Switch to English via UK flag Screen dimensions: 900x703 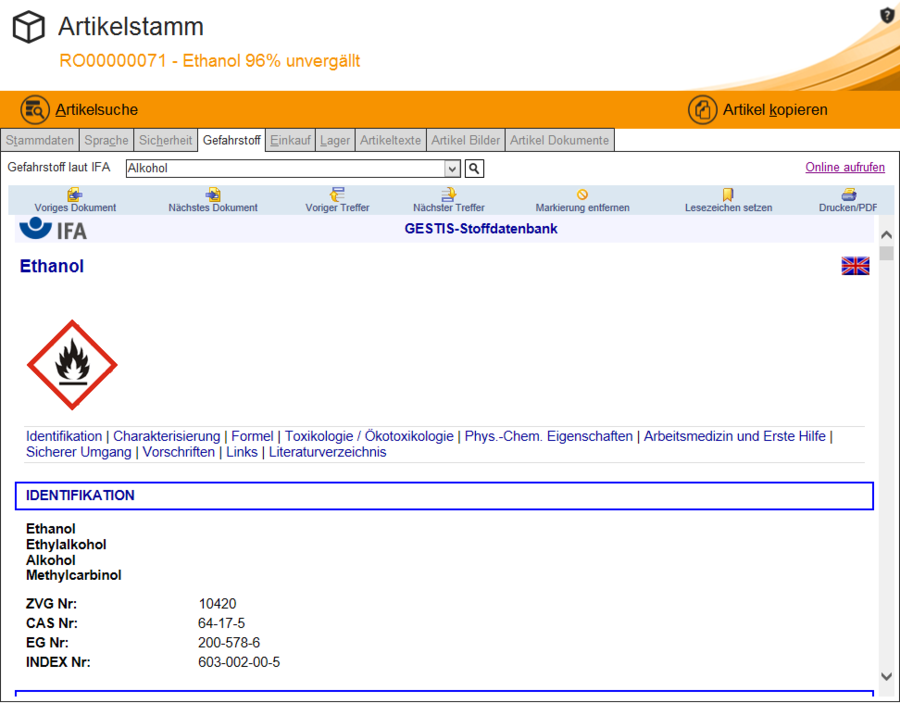[x=855, y=266]
